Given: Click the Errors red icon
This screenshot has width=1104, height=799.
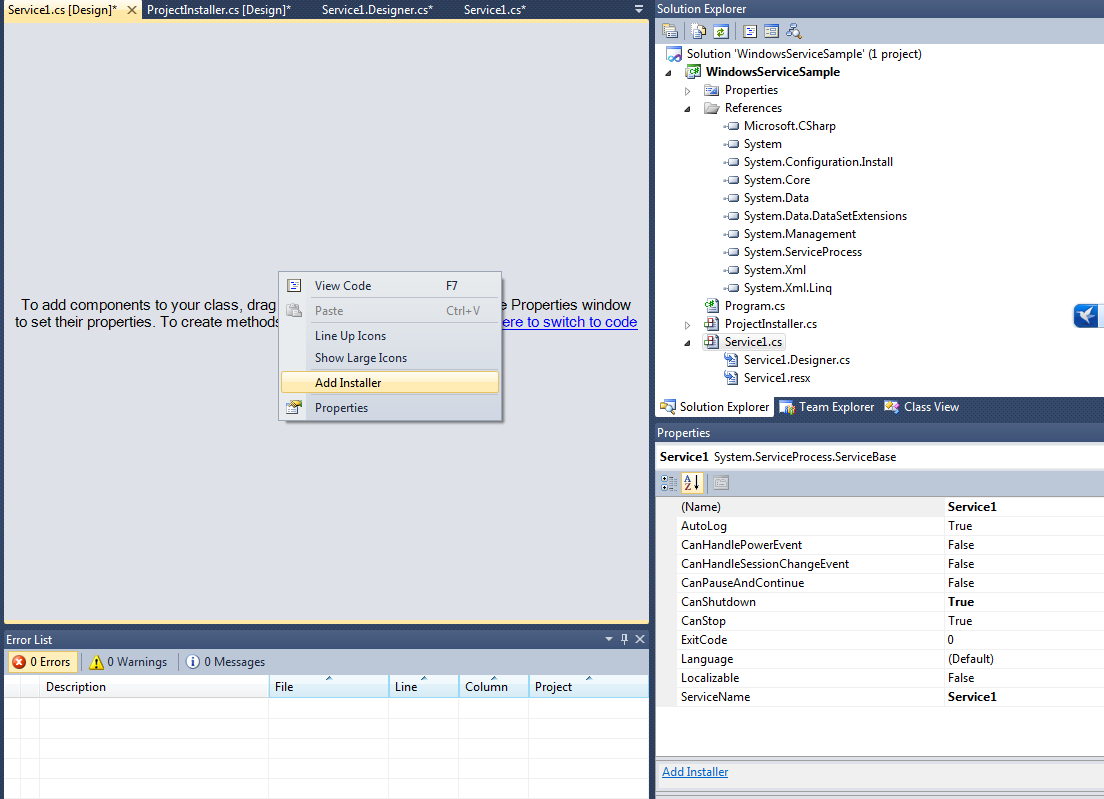Looking at the screenshot, I should pos(19,662).
